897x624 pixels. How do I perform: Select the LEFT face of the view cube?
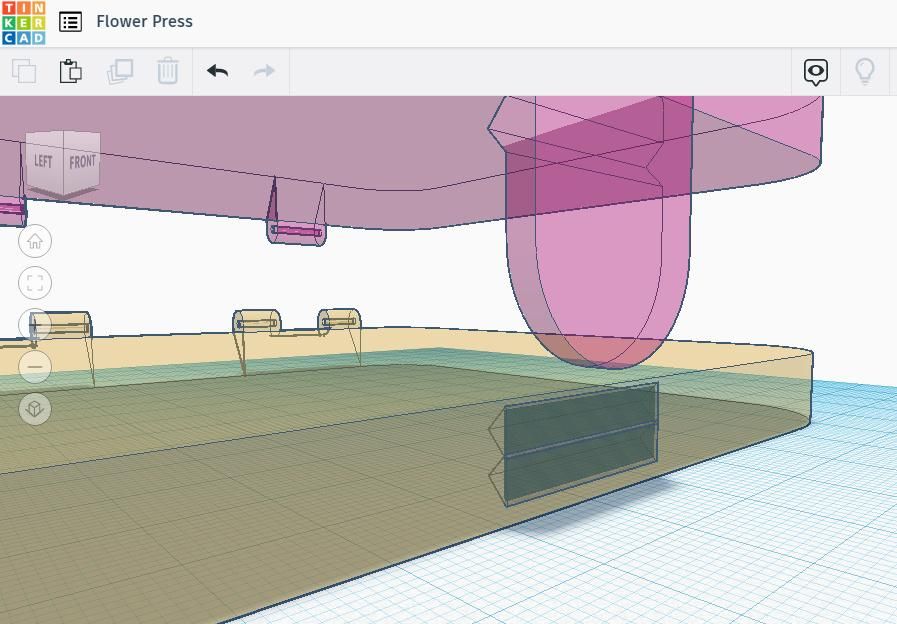tap(44, 161)
